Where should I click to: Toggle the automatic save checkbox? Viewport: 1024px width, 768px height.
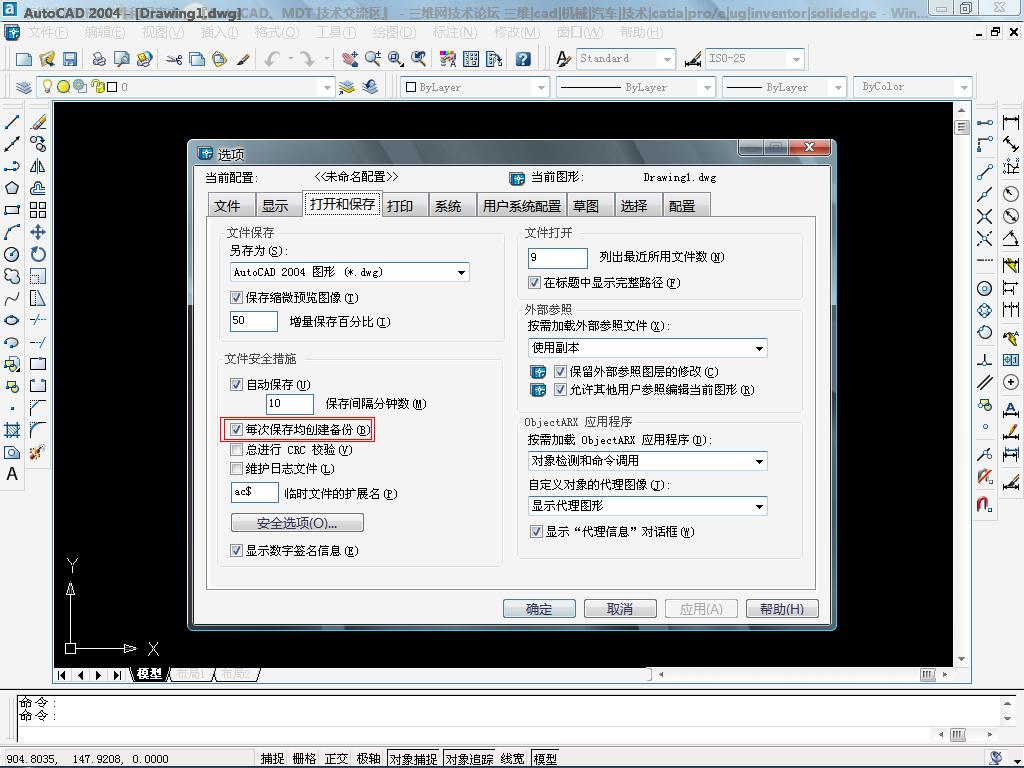pos(236,385)
